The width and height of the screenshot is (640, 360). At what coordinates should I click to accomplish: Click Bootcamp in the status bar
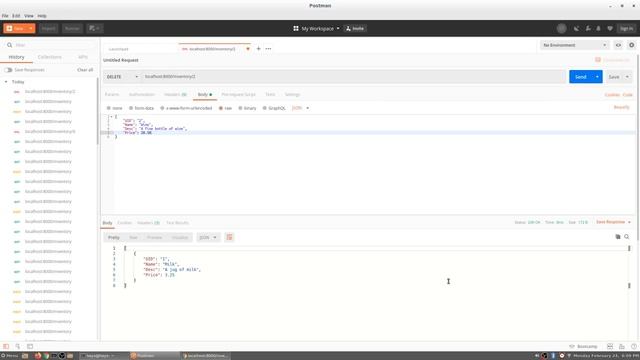[584, 347]
